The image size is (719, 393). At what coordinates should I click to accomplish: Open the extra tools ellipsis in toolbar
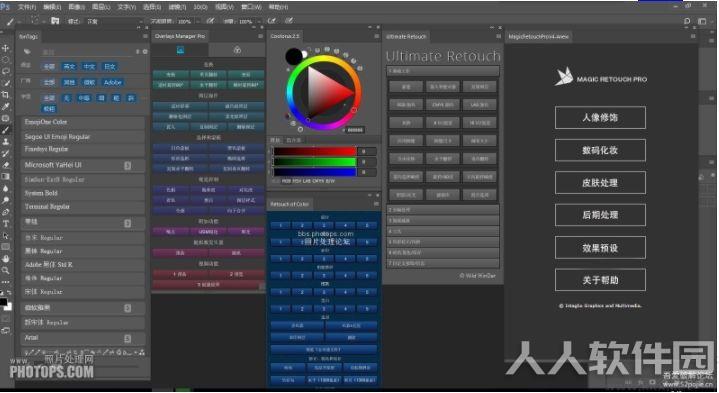(6, 282)
